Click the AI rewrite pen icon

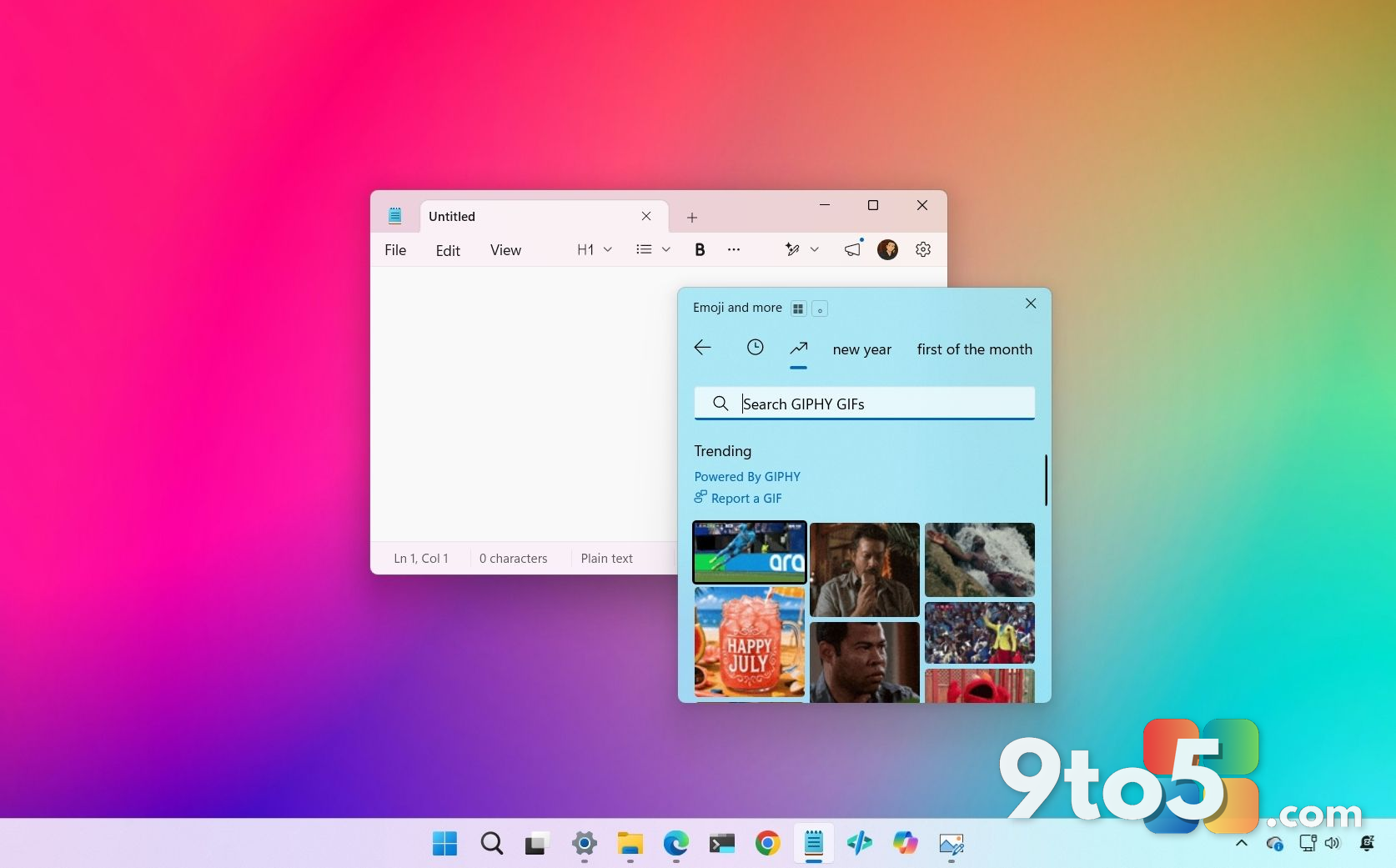pyautogui.click(x=792, y=249)
